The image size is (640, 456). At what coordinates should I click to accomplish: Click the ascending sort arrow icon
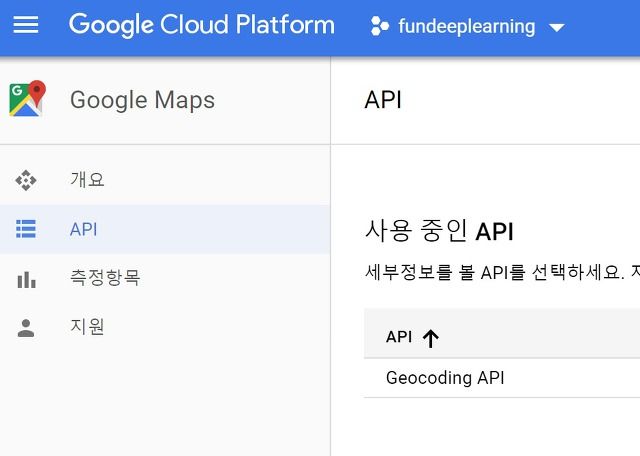431,338
